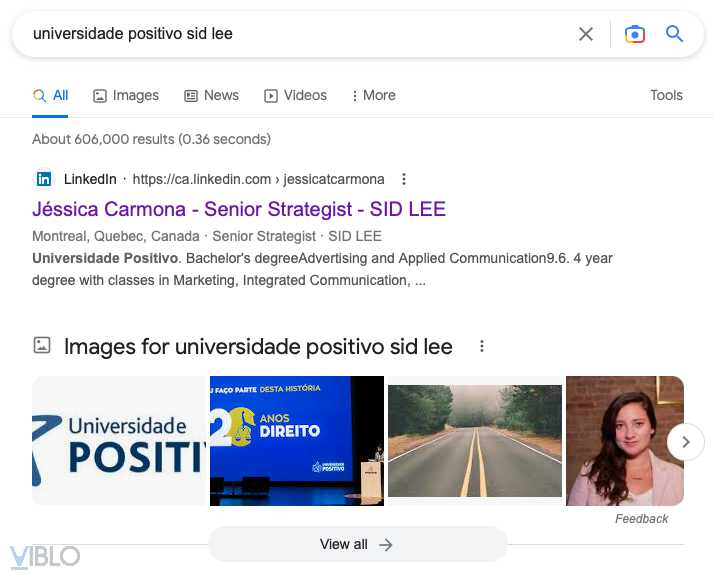Advance image carousel with the right chevron
This screenshot has height=580, width=714.
coord(686,442)
